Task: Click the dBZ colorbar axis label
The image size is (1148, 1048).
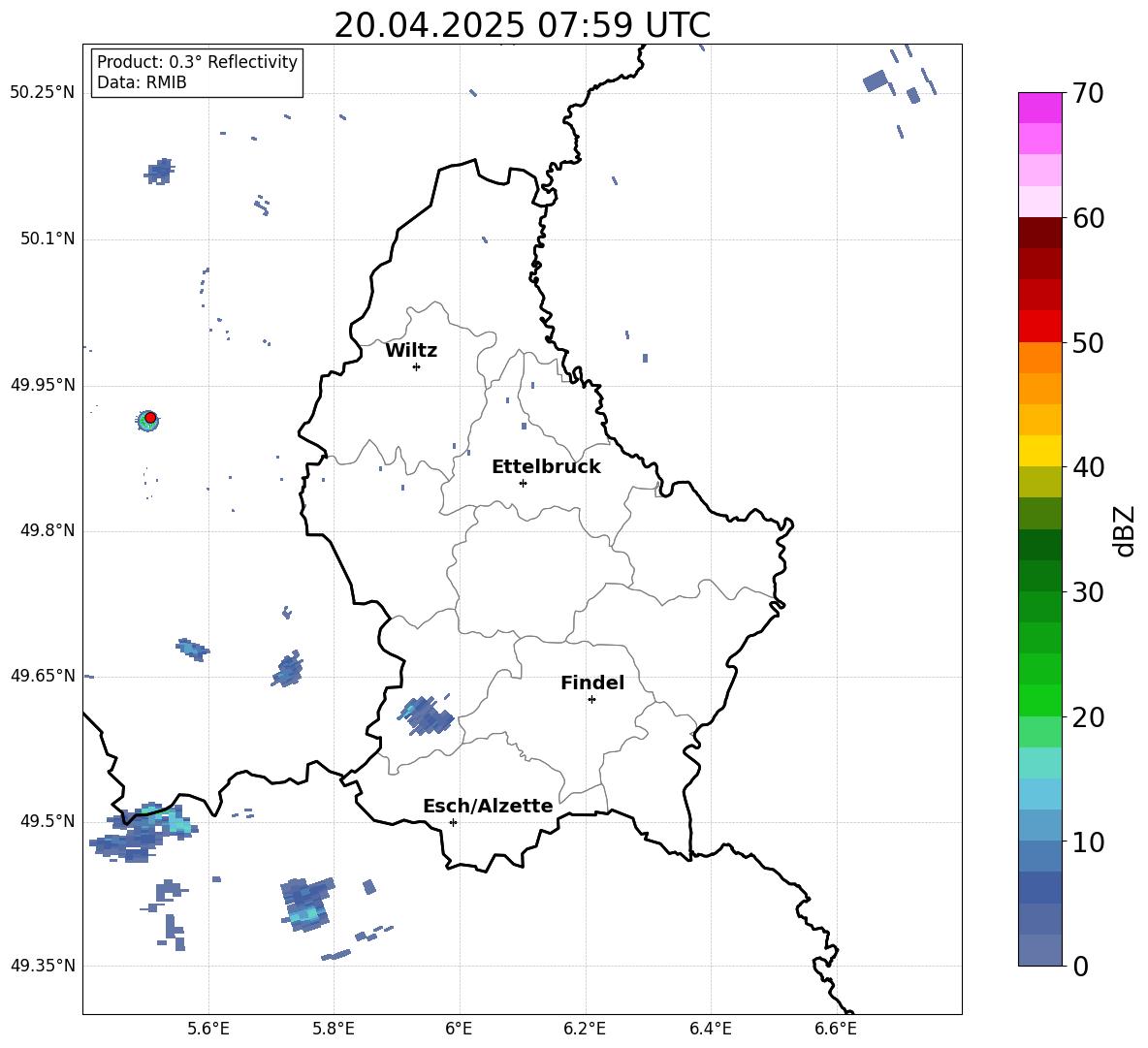Action: pos(1125,530)
